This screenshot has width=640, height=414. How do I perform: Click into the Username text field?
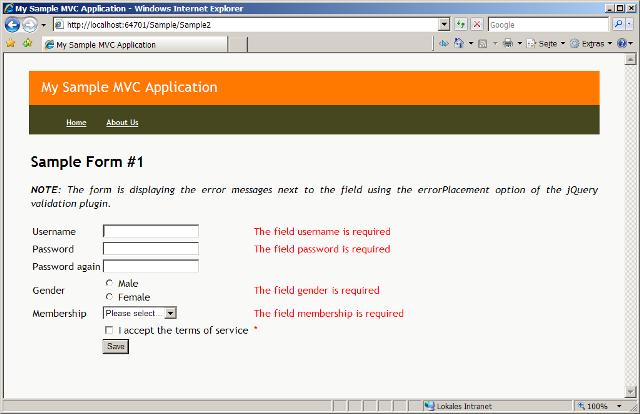[151, 232]
